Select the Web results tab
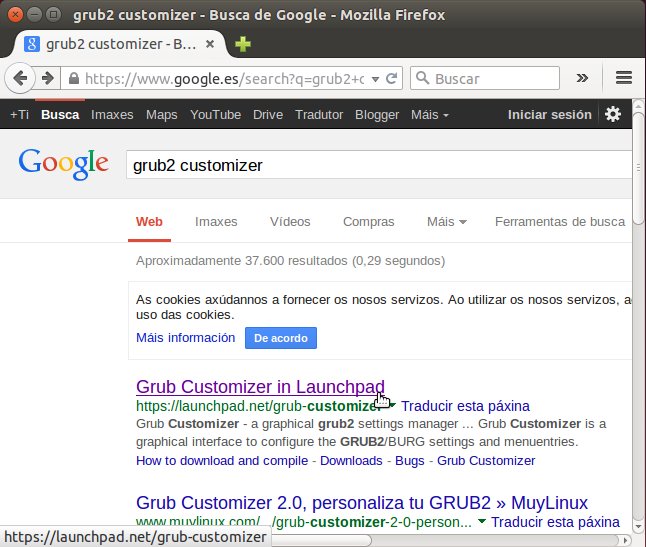The width and height of the screenshot is (646, 547). point(149,222)
